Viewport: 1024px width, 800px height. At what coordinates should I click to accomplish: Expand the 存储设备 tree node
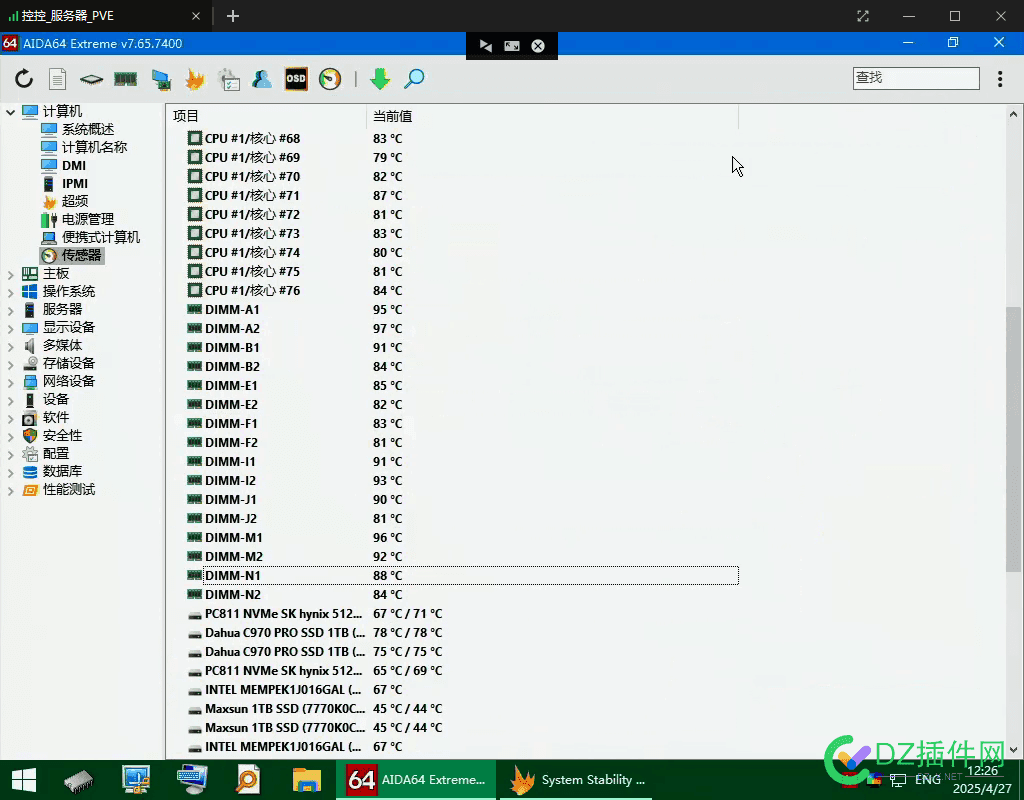(11, 364)
